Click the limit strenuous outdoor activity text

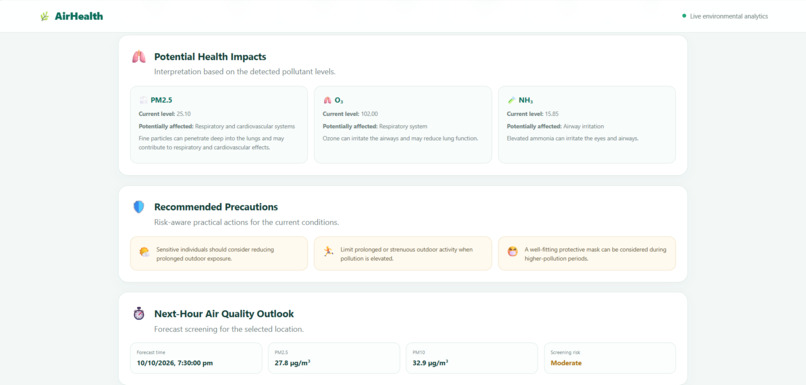[406, 254]
